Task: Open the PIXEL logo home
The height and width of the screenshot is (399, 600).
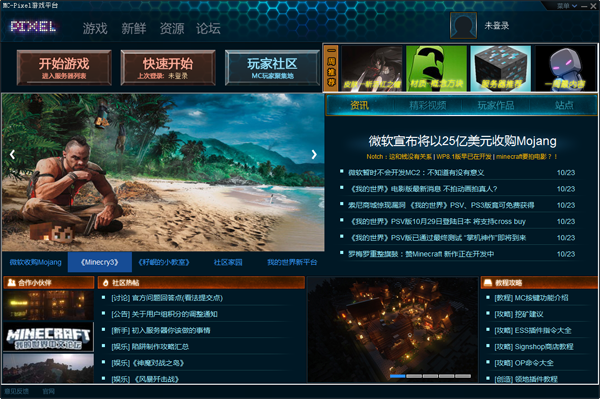Action: coord(33,26)
